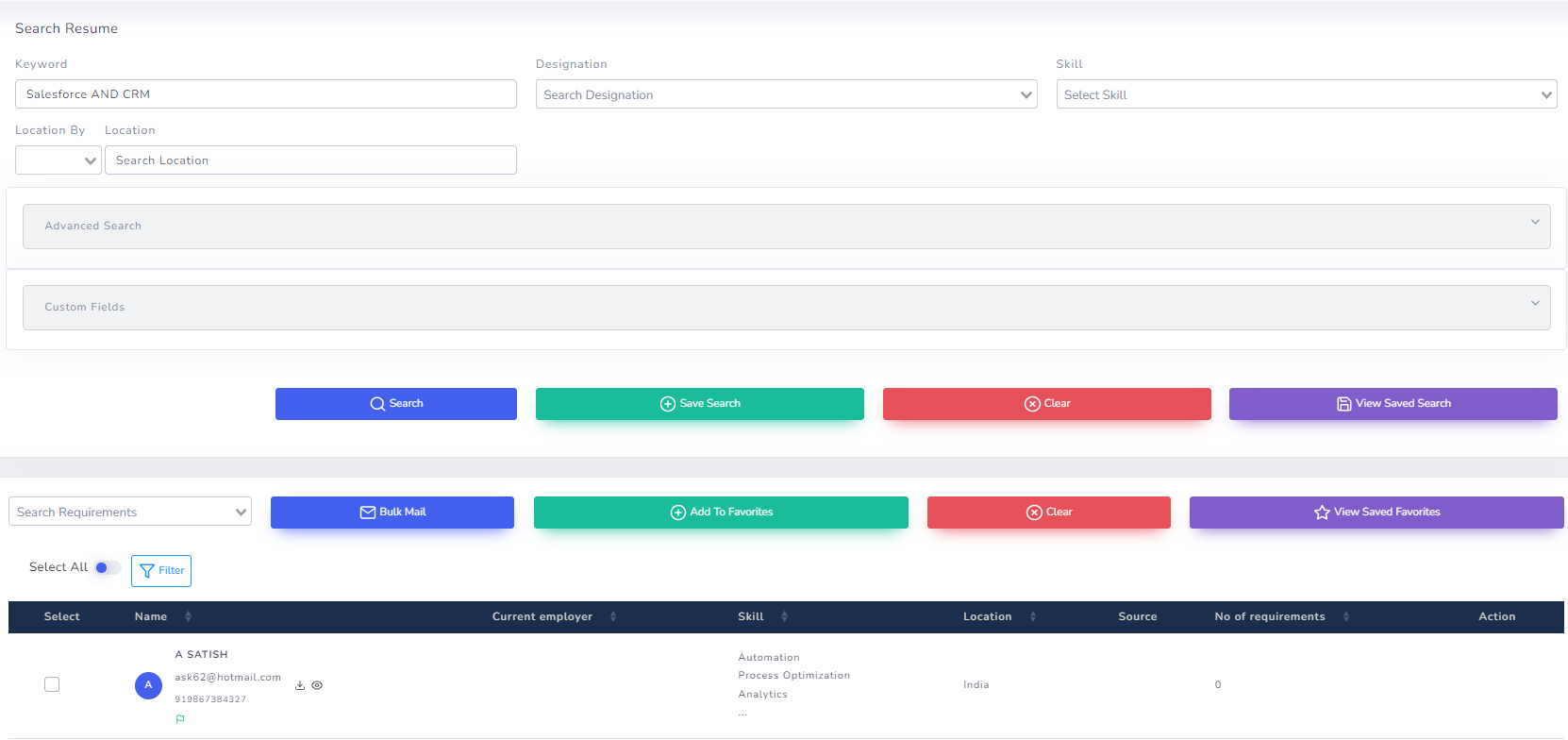Click the email ask62@hotmail.com
The image size is (1568, 740).
pos(228,677)
